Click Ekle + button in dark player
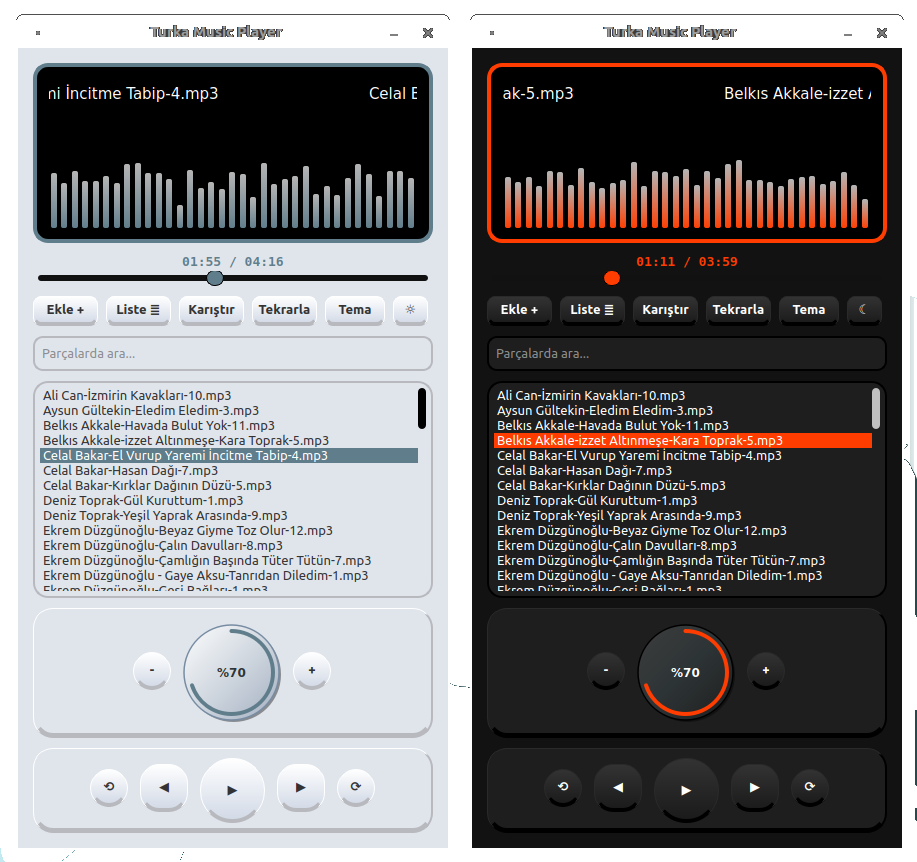 520,310
